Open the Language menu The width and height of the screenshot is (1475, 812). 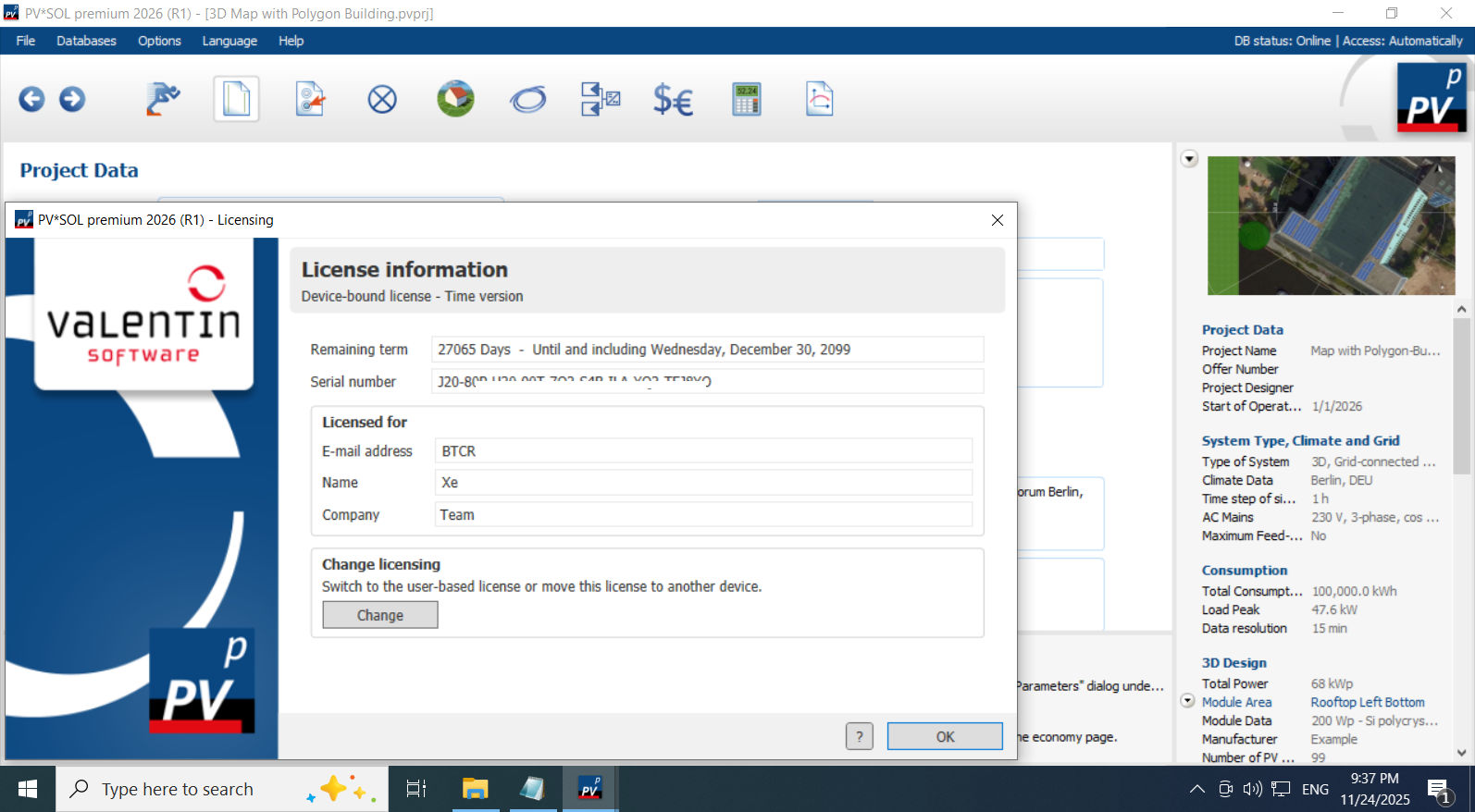[x=229, y=41]
